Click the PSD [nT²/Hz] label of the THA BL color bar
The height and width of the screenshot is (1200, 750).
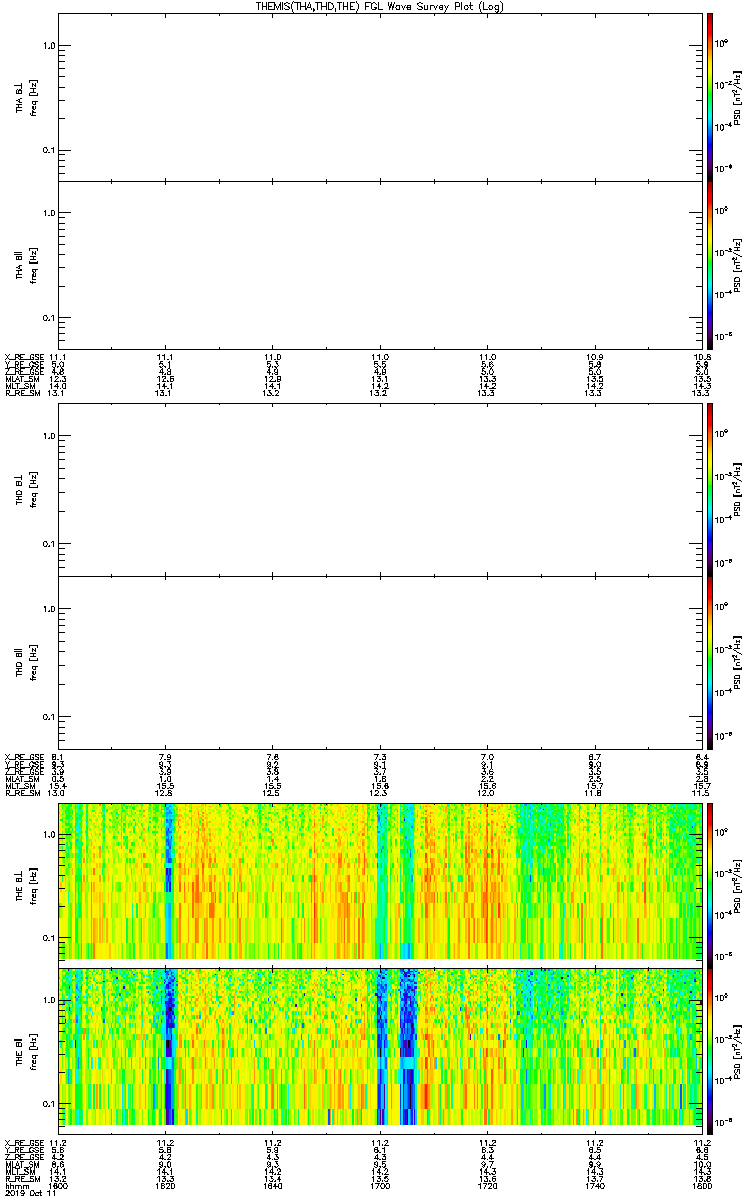coord(737,97)
